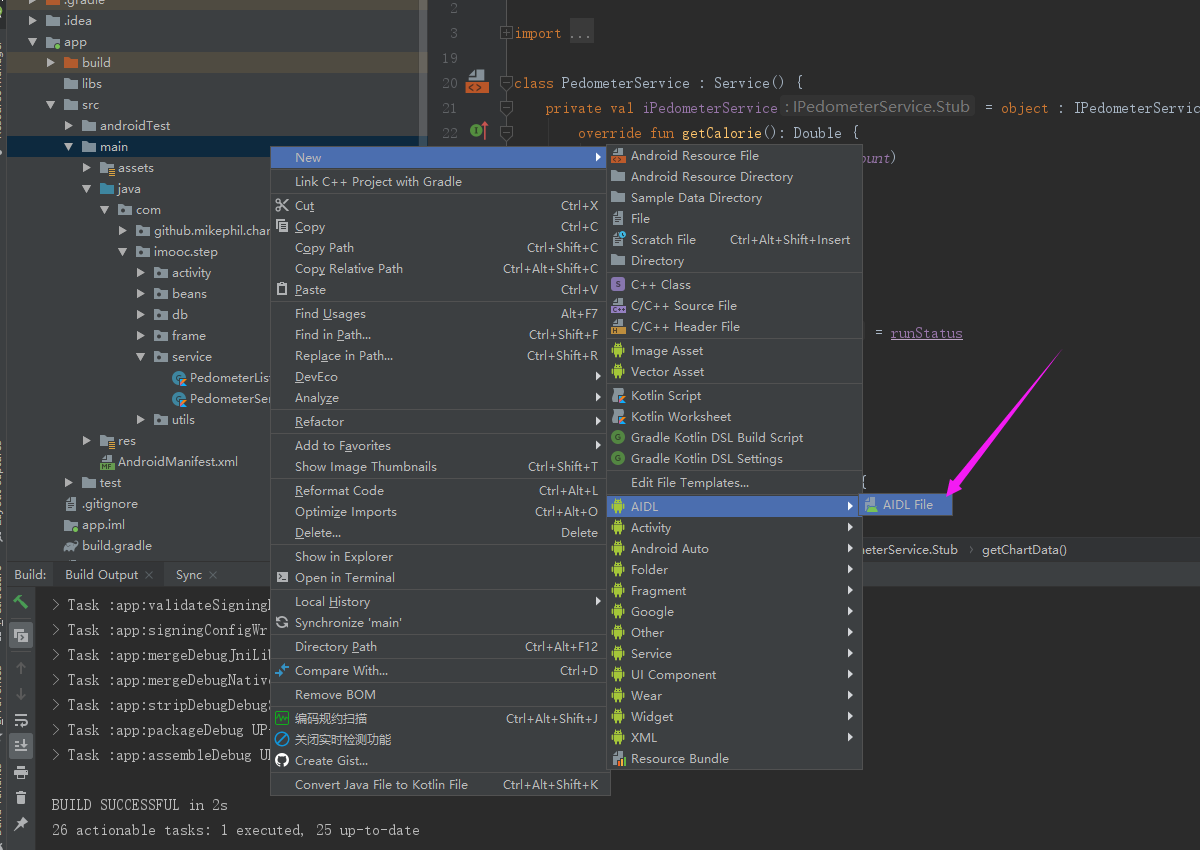This screenshot has width=1200, height=850.
Task: Collapse the service package folder
Action: (x=140, y=356)
